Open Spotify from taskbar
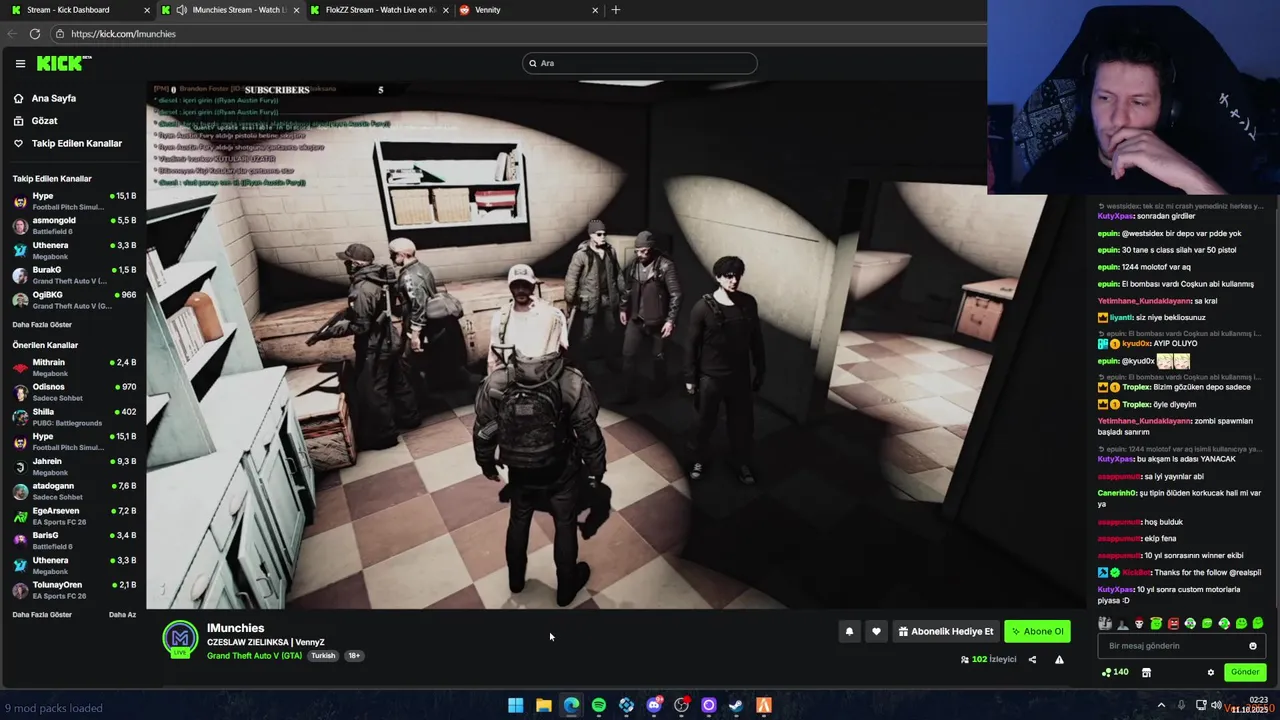 pos(598,706)
